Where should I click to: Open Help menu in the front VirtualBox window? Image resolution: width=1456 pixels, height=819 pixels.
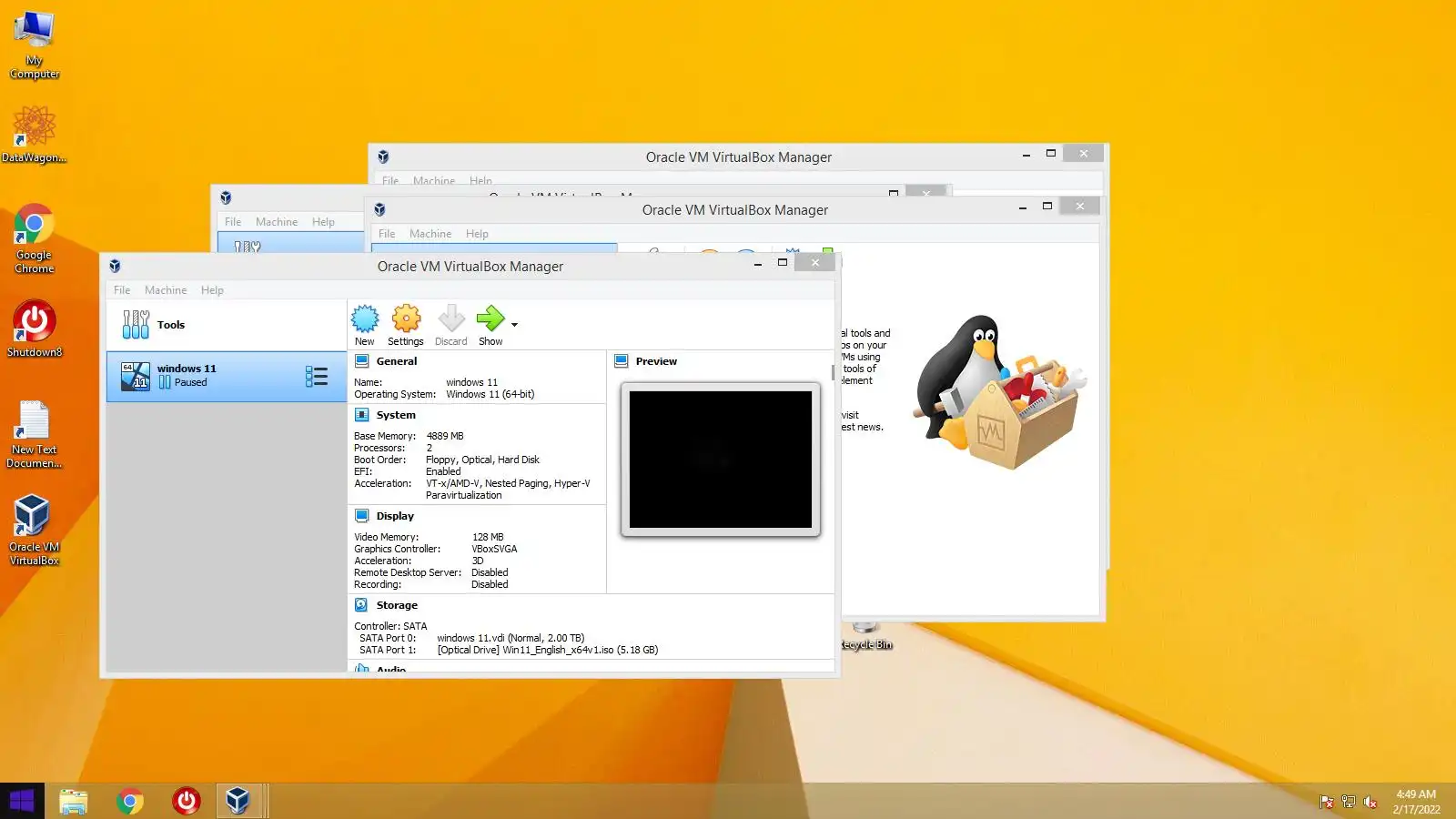coord(212,290)
